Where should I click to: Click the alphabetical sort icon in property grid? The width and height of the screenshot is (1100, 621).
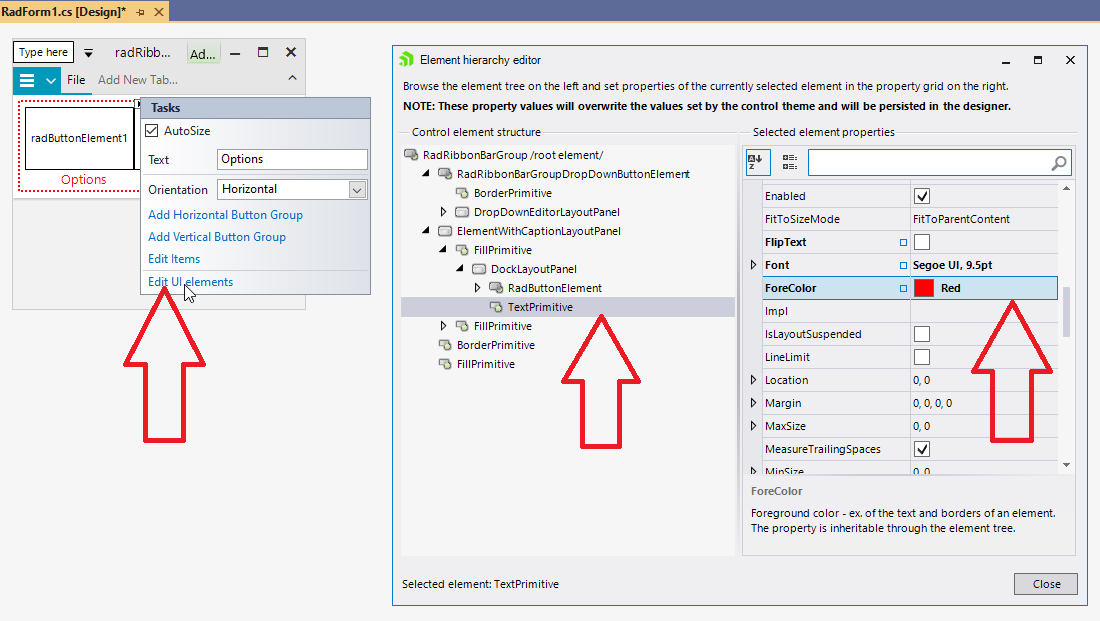click(758, 162)
